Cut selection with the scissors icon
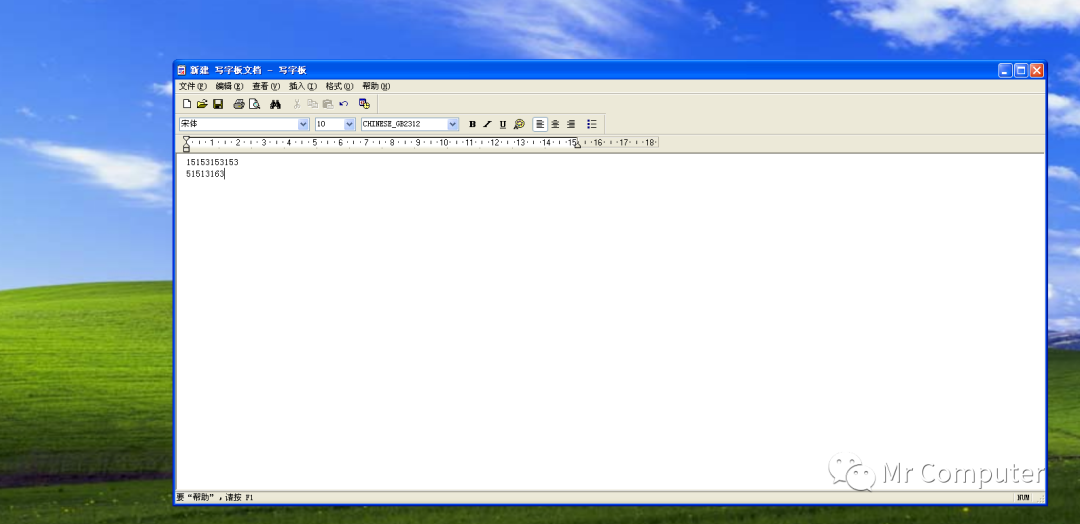 (297, 104)
